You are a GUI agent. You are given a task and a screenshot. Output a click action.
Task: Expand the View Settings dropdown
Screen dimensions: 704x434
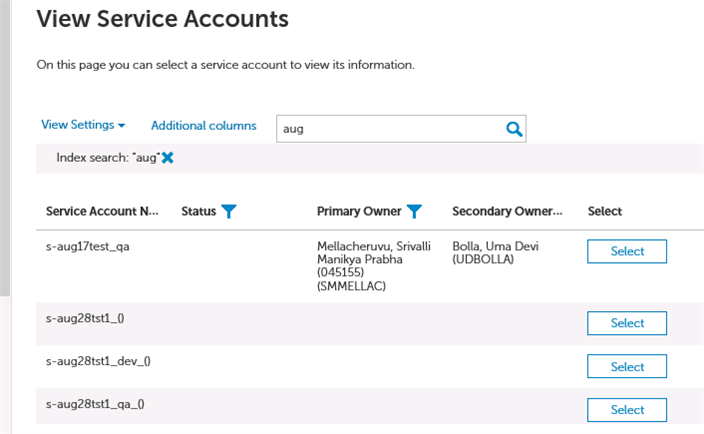coord(83,125)
